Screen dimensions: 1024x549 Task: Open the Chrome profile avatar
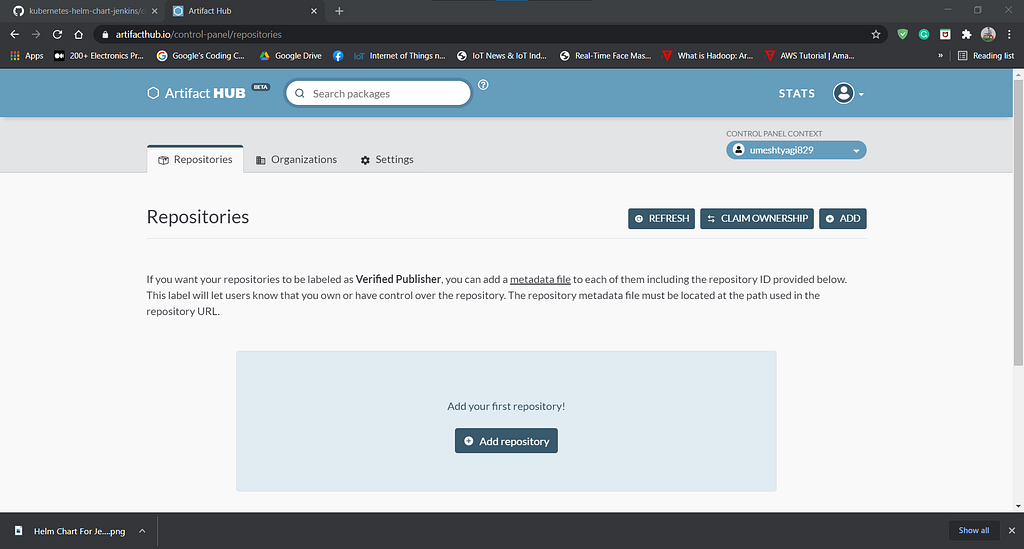(x=988, y=35)
